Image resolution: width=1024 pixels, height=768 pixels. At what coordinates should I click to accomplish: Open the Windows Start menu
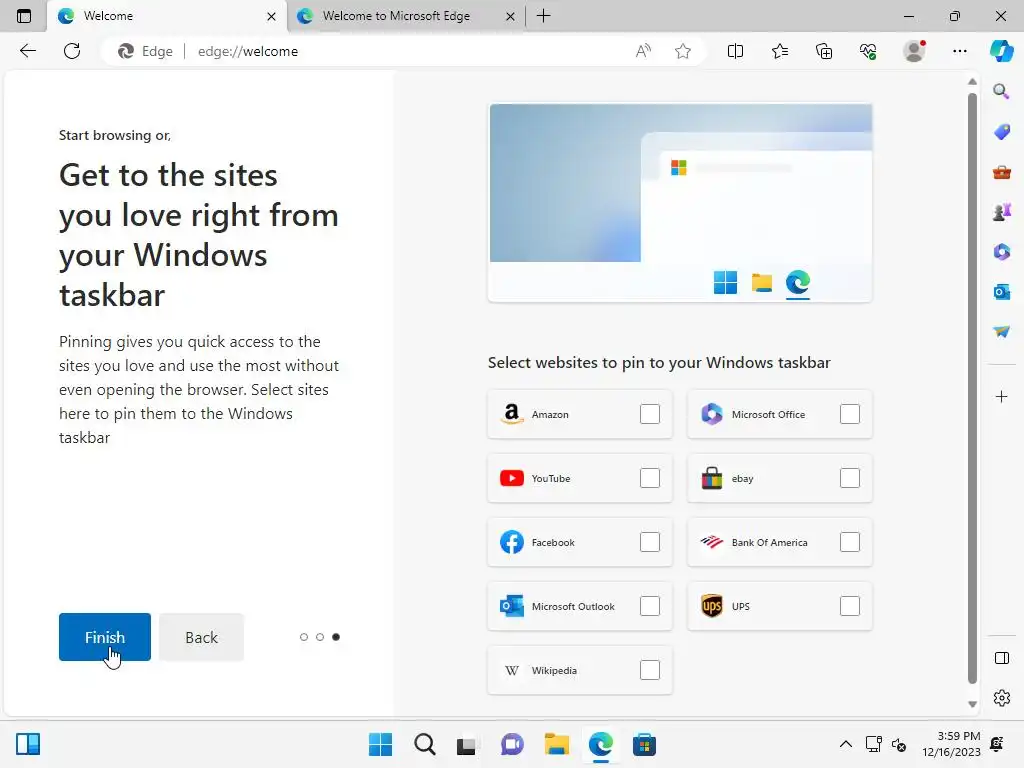tap(380, 744)
